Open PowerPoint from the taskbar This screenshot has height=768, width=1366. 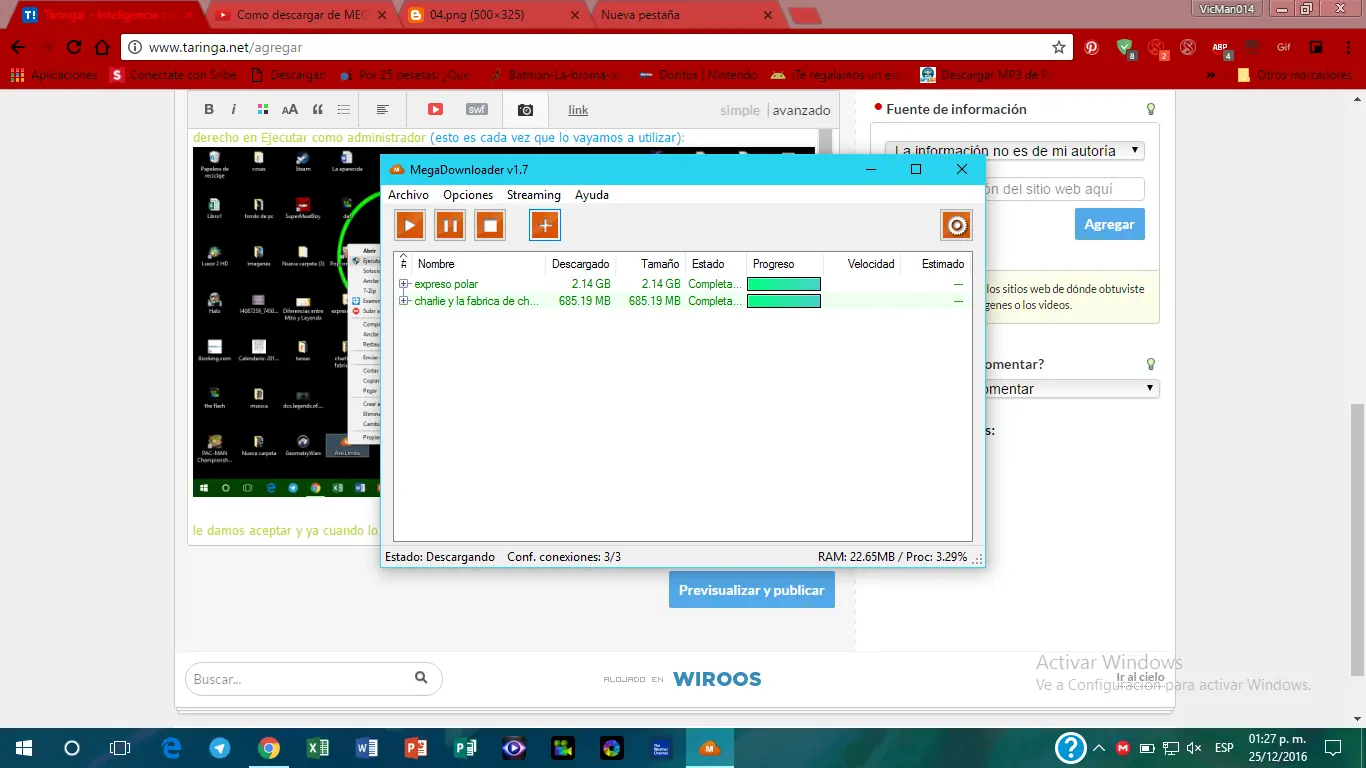(416, 747)
